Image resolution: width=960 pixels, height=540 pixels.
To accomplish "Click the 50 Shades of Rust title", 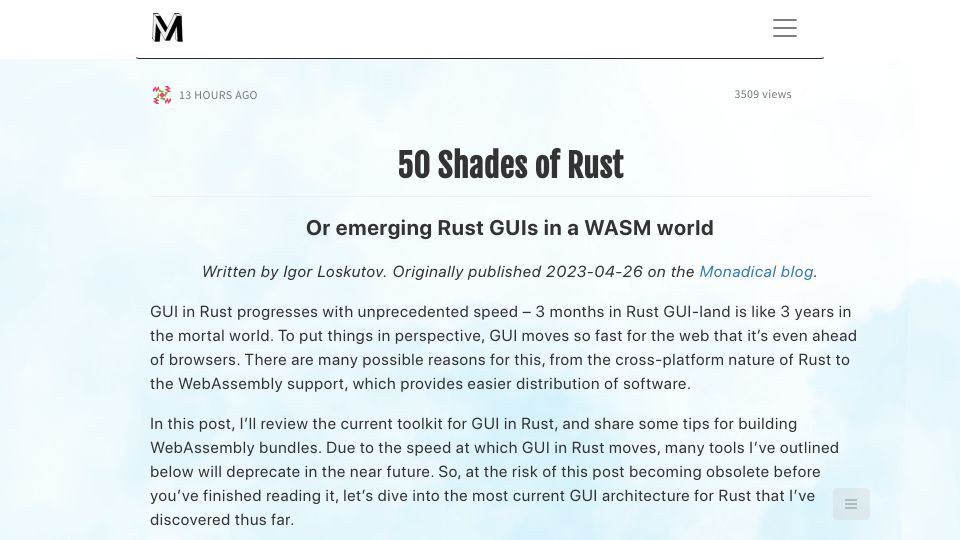I will click(x=511, y=165).
